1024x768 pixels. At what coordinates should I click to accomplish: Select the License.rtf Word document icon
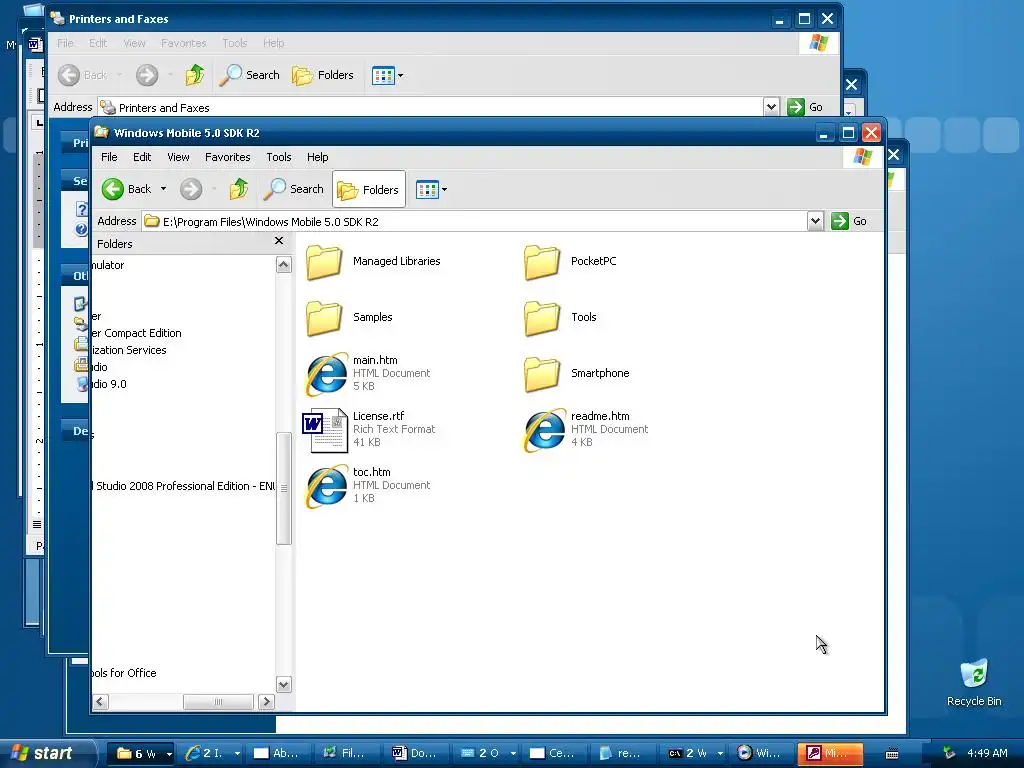tap(325, 430)
